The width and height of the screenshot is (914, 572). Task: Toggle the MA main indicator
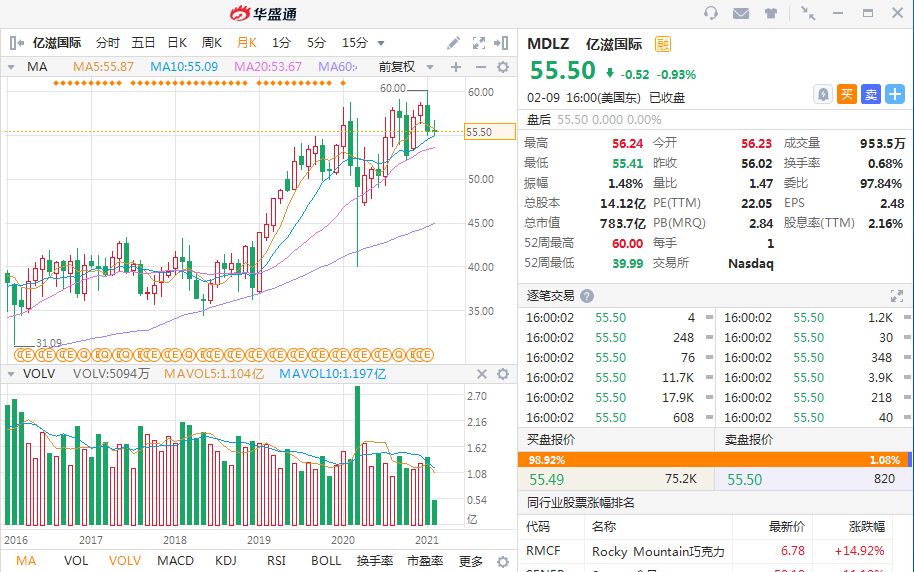[26, 561]
